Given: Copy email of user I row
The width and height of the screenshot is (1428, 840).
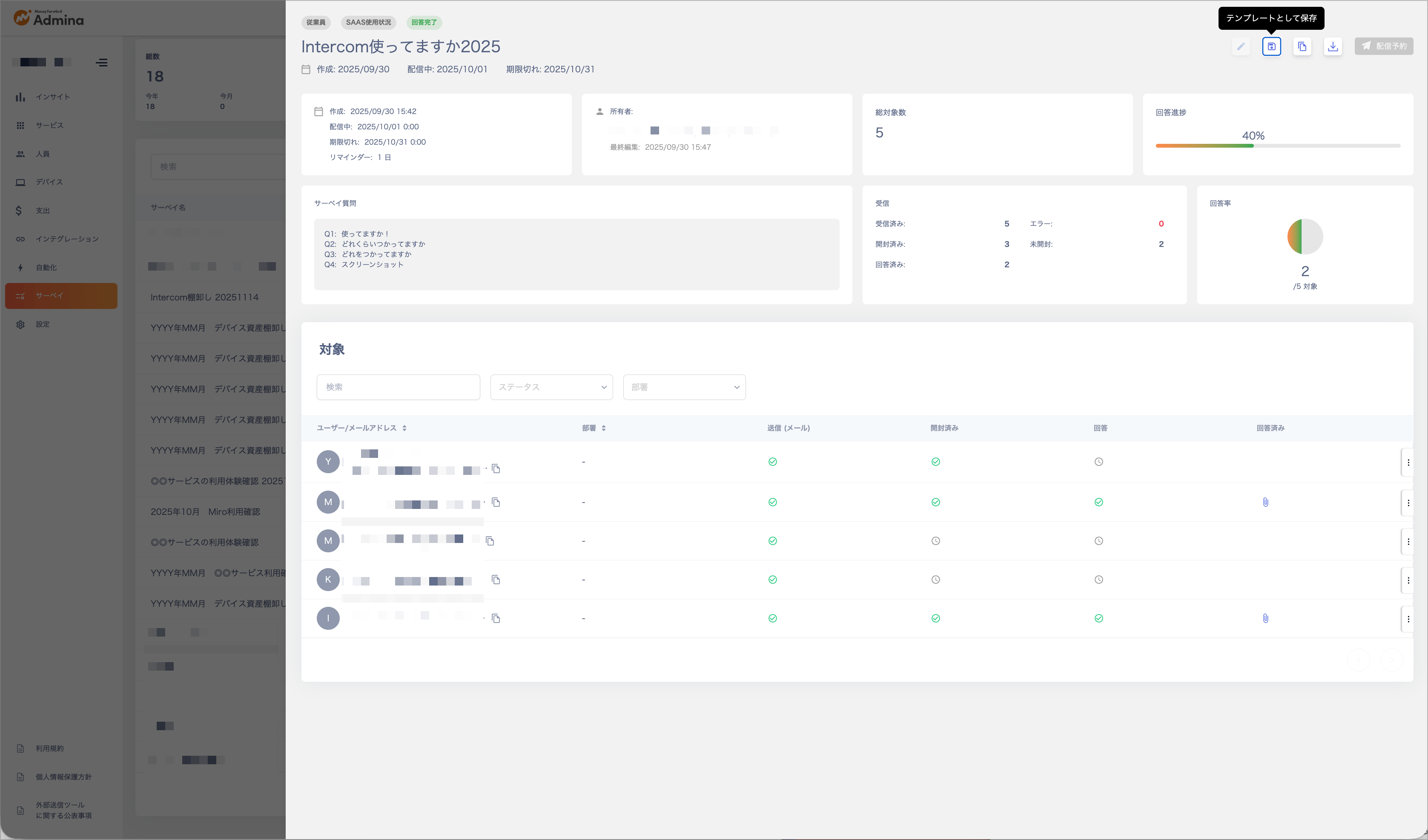Looking at the screenshot, I should coord(496,619).
